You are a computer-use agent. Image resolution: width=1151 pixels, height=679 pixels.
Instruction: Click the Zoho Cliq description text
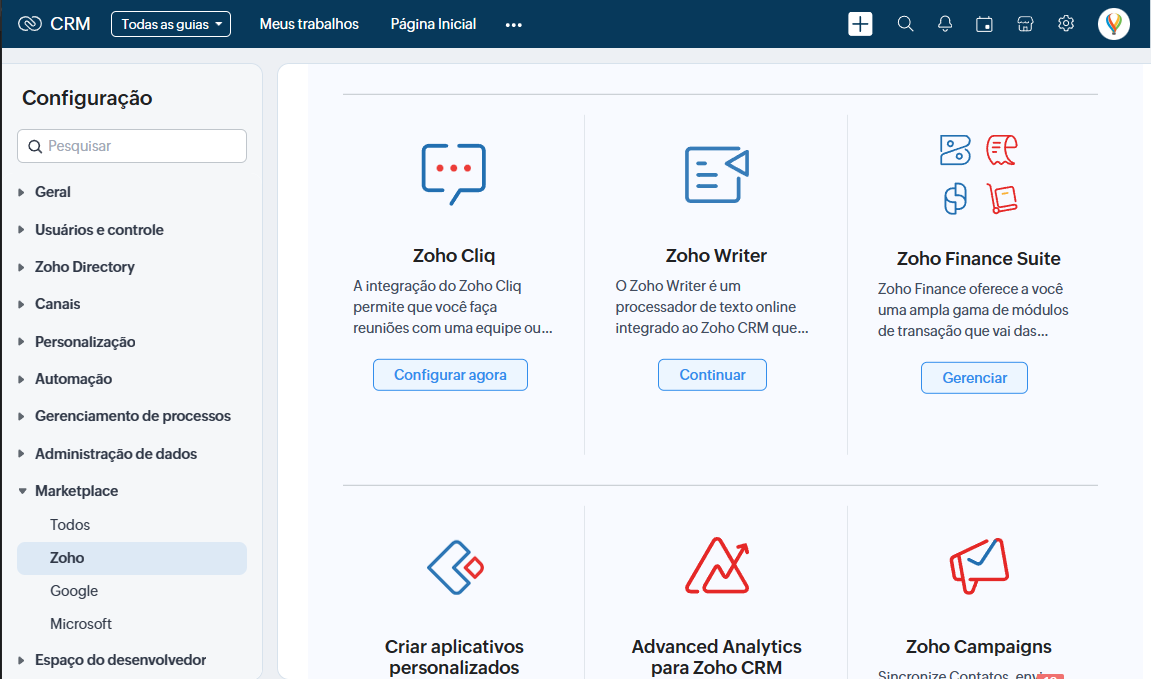[453, 307]
